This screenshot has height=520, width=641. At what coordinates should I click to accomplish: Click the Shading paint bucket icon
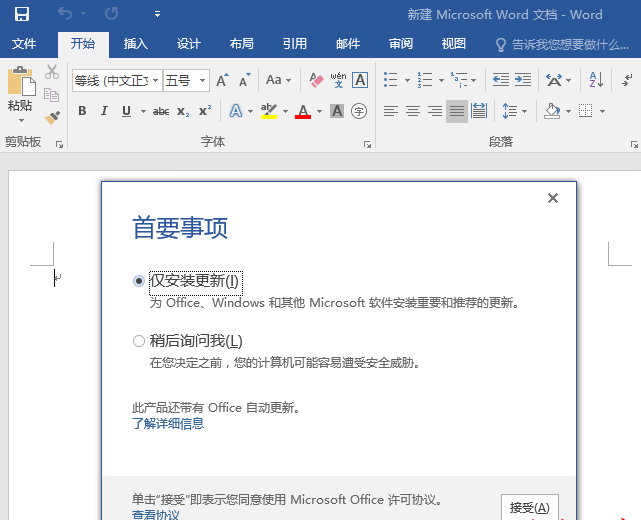click(552, 111)
